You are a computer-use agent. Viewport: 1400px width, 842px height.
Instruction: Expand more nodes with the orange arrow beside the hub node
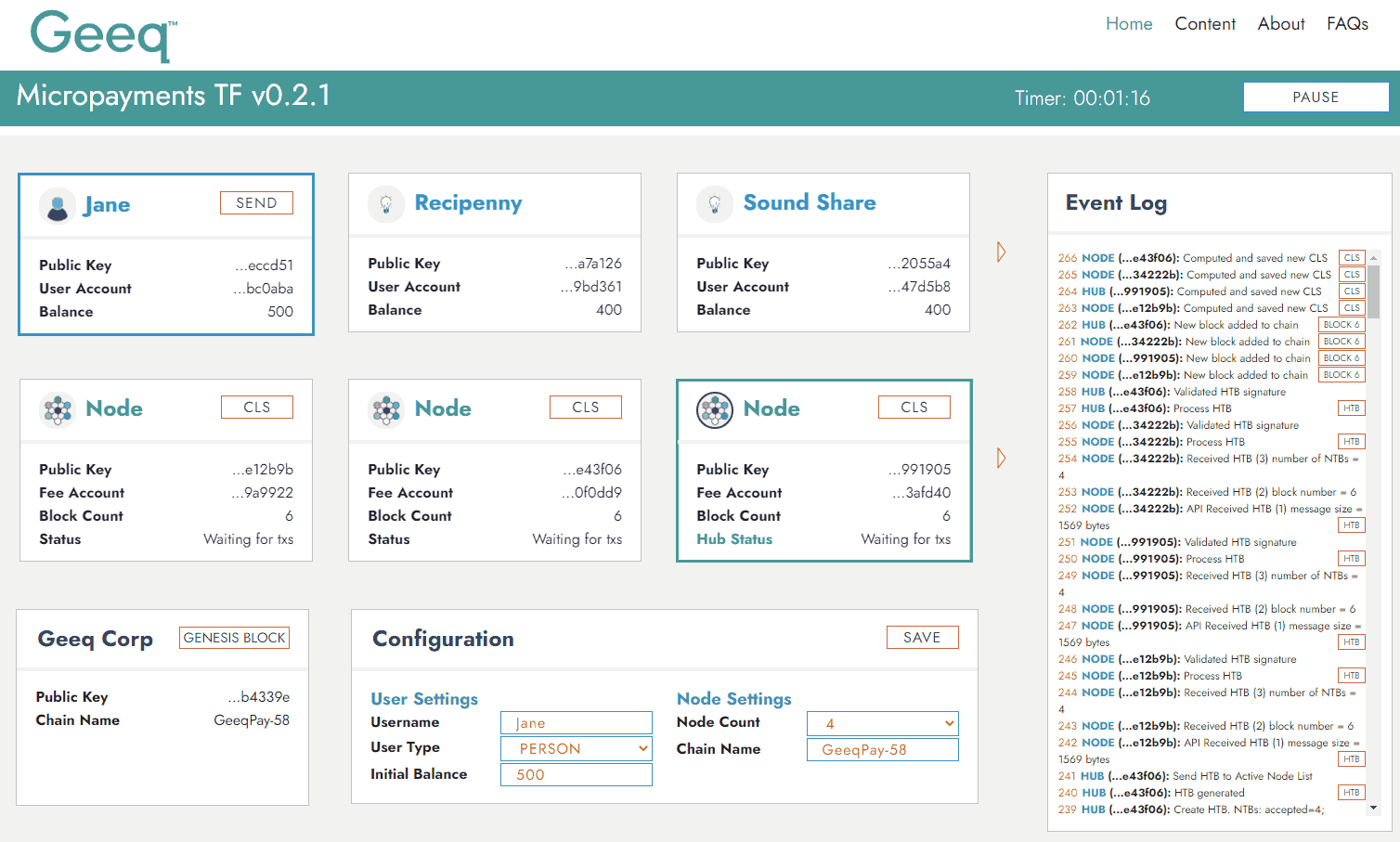coord(1001,458)
